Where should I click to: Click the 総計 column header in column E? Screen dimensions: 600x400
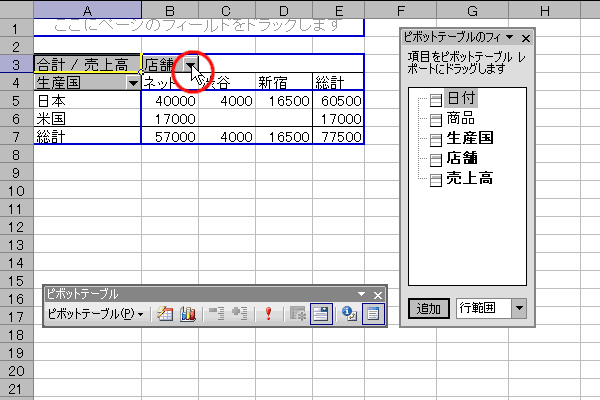[x=338, y=82]
